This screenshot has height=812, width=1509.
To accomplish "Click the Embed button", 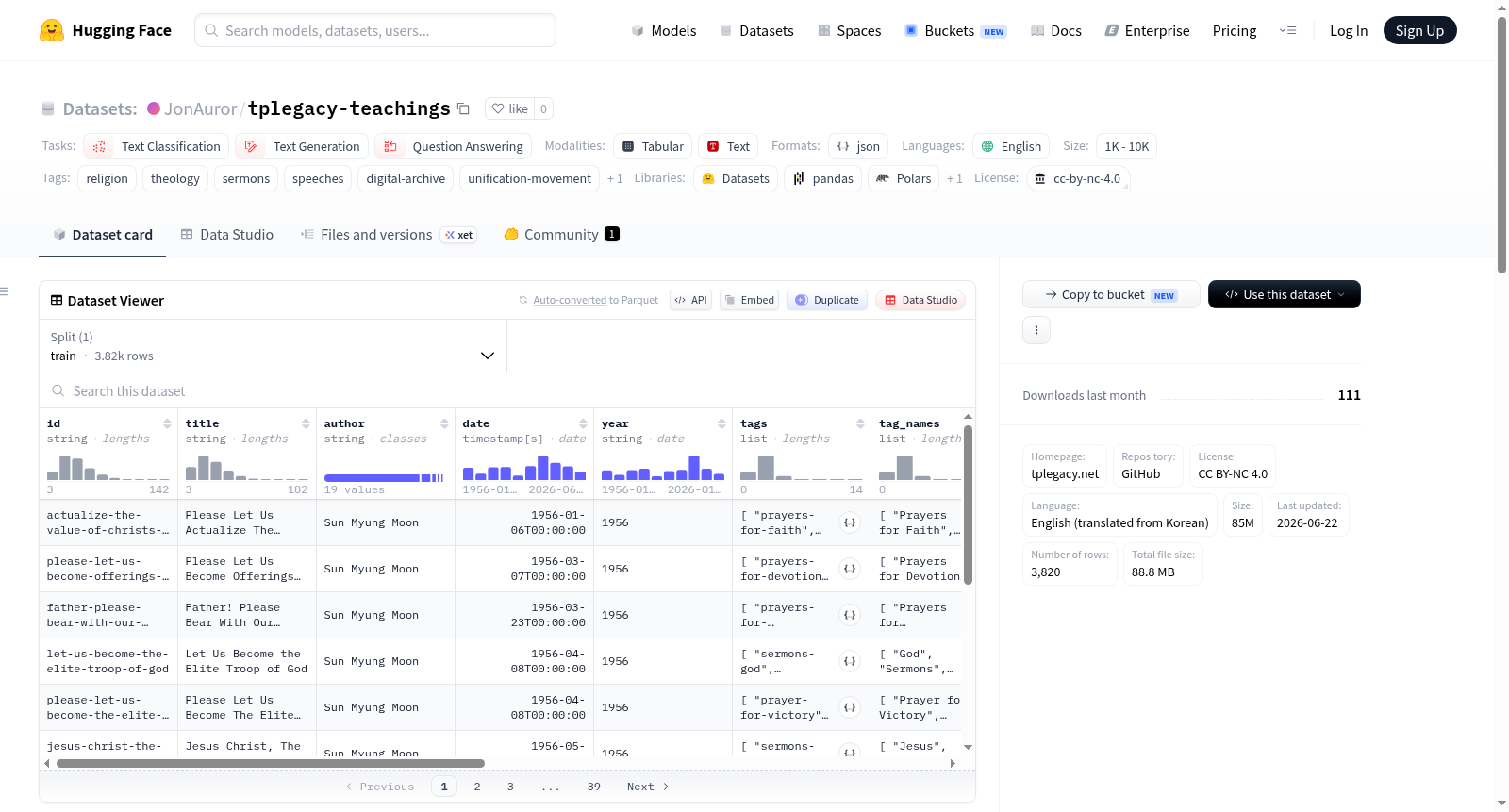I will pyautogui.click(x=749, y=300).
